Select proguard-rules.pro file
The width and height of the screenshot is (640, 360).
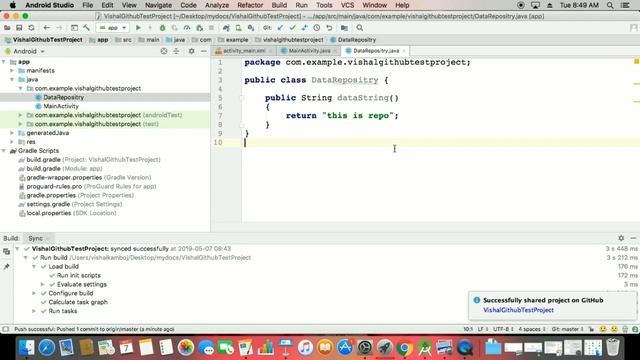pyautogui.click(x=87, y=186)
